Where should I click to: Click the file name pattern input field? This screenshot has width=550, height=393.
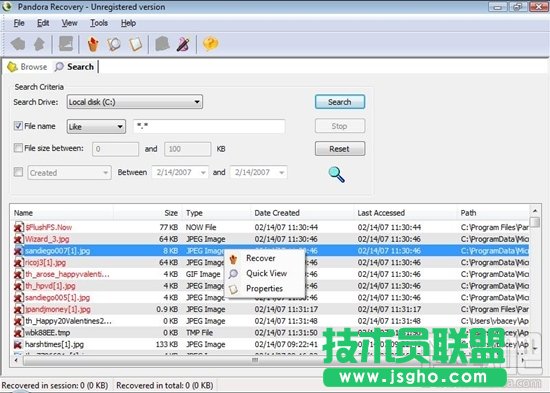(209, 126)
